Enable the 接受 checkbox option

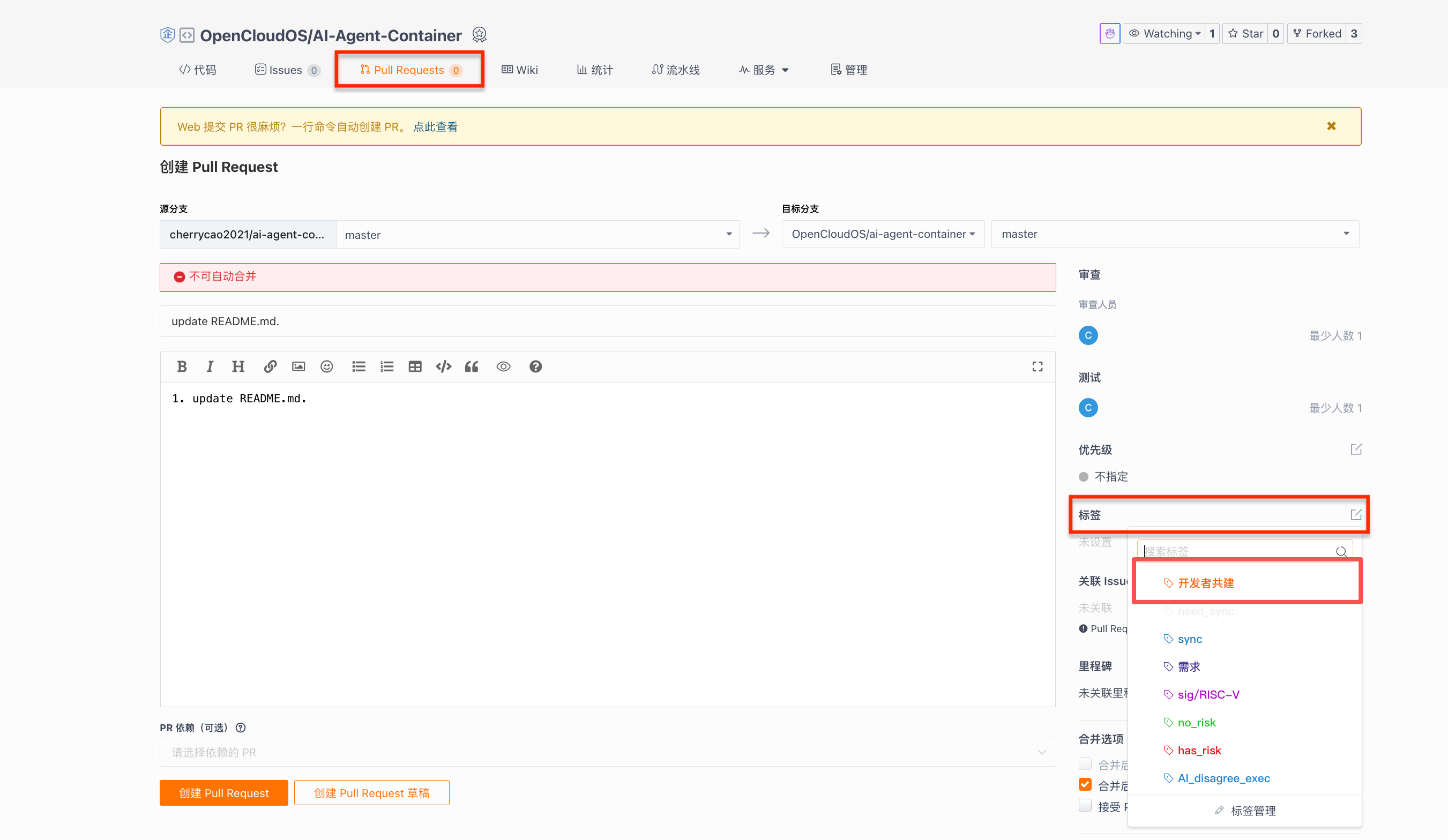1085,806
